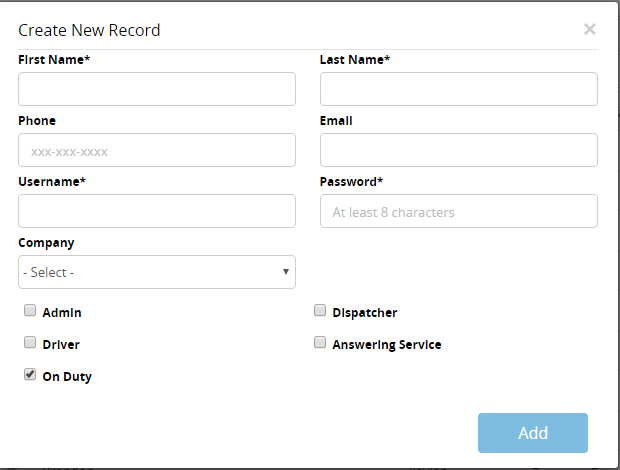
Task: Enable the Answering Service checkbox
Action: pyautogui.click(x=320, y=343)
